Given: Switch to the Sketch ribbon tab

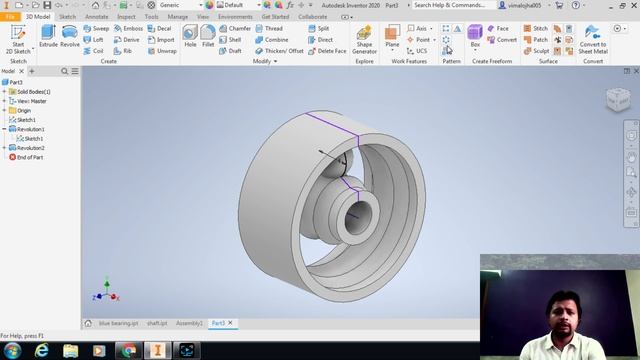Looking at the screenshot, I should [x=67, y=17].
